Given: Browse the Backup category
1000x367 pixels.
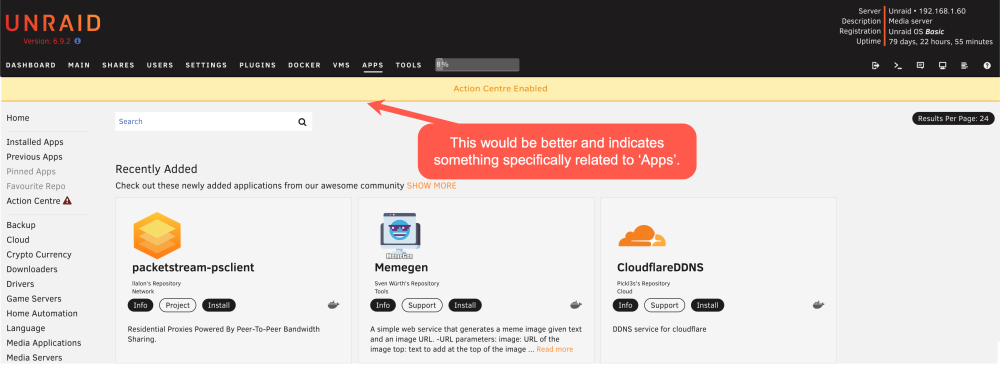Looking at the screenshot, I should click(x=21, y=225).
